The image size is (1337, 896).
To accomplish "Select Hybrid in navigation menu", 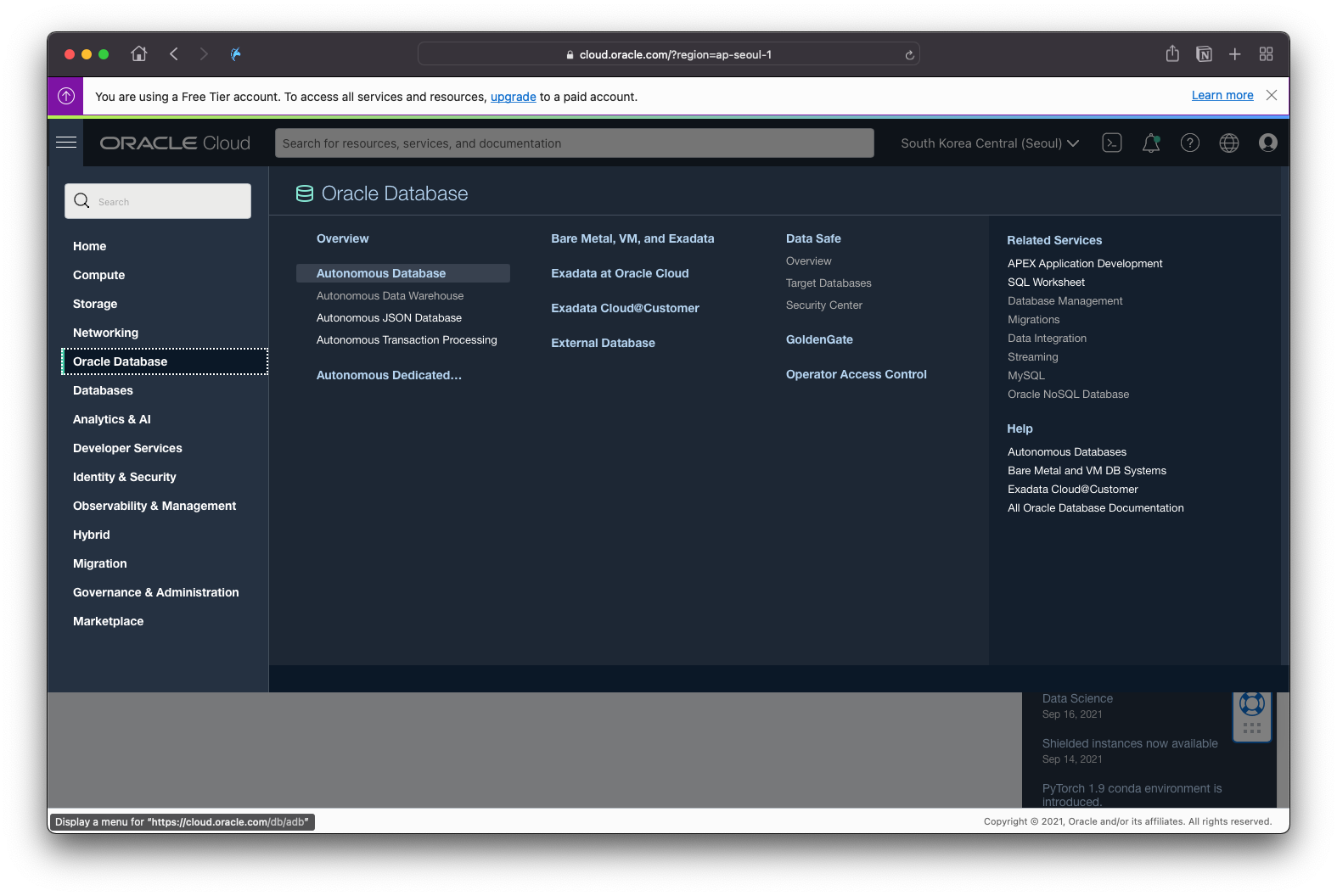I will (92, 535).
